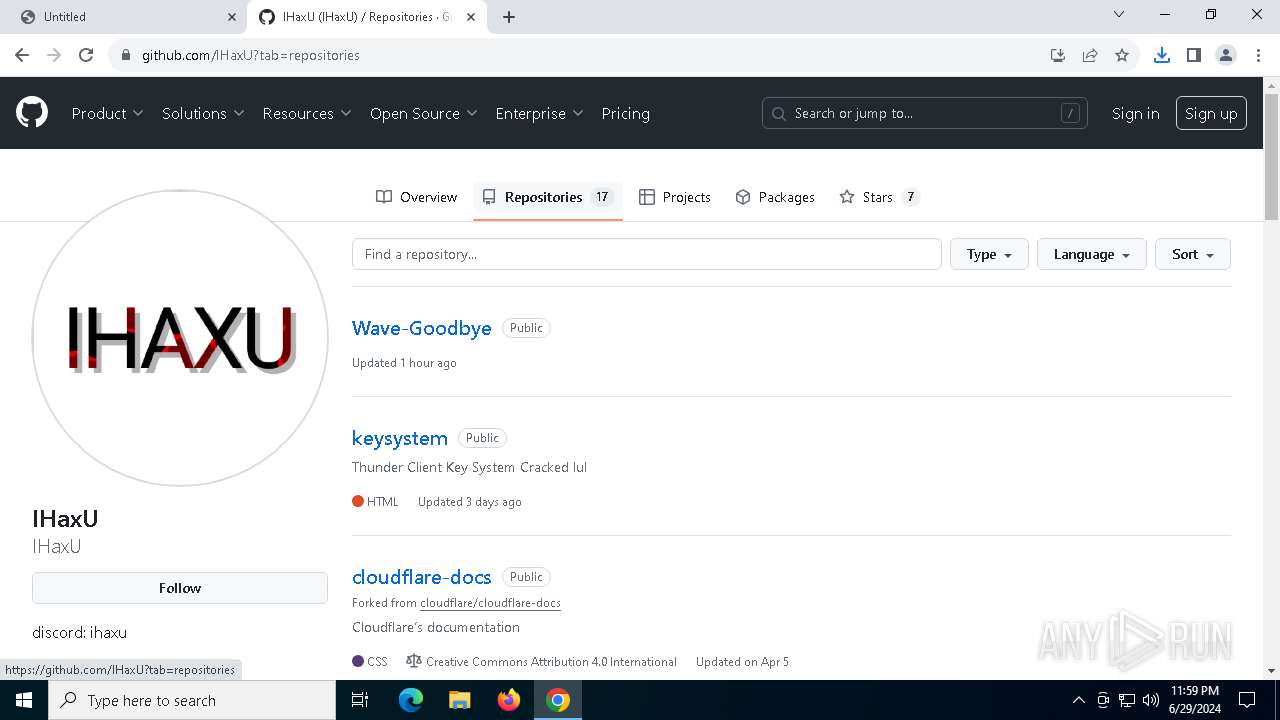Toggle the Chrome side panel icon
This screenshot has width=1280, height=720.
(1194, 55)
